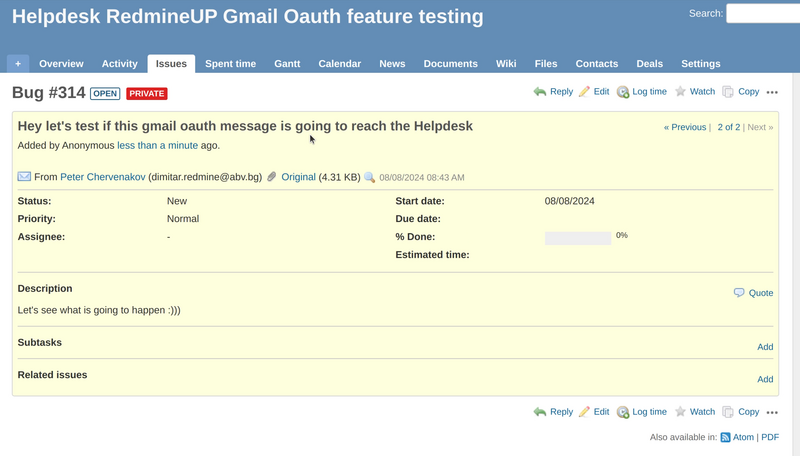Open Peter Chervenakov contact link
This screenshot has height=456, width=800.
[103, 177]
